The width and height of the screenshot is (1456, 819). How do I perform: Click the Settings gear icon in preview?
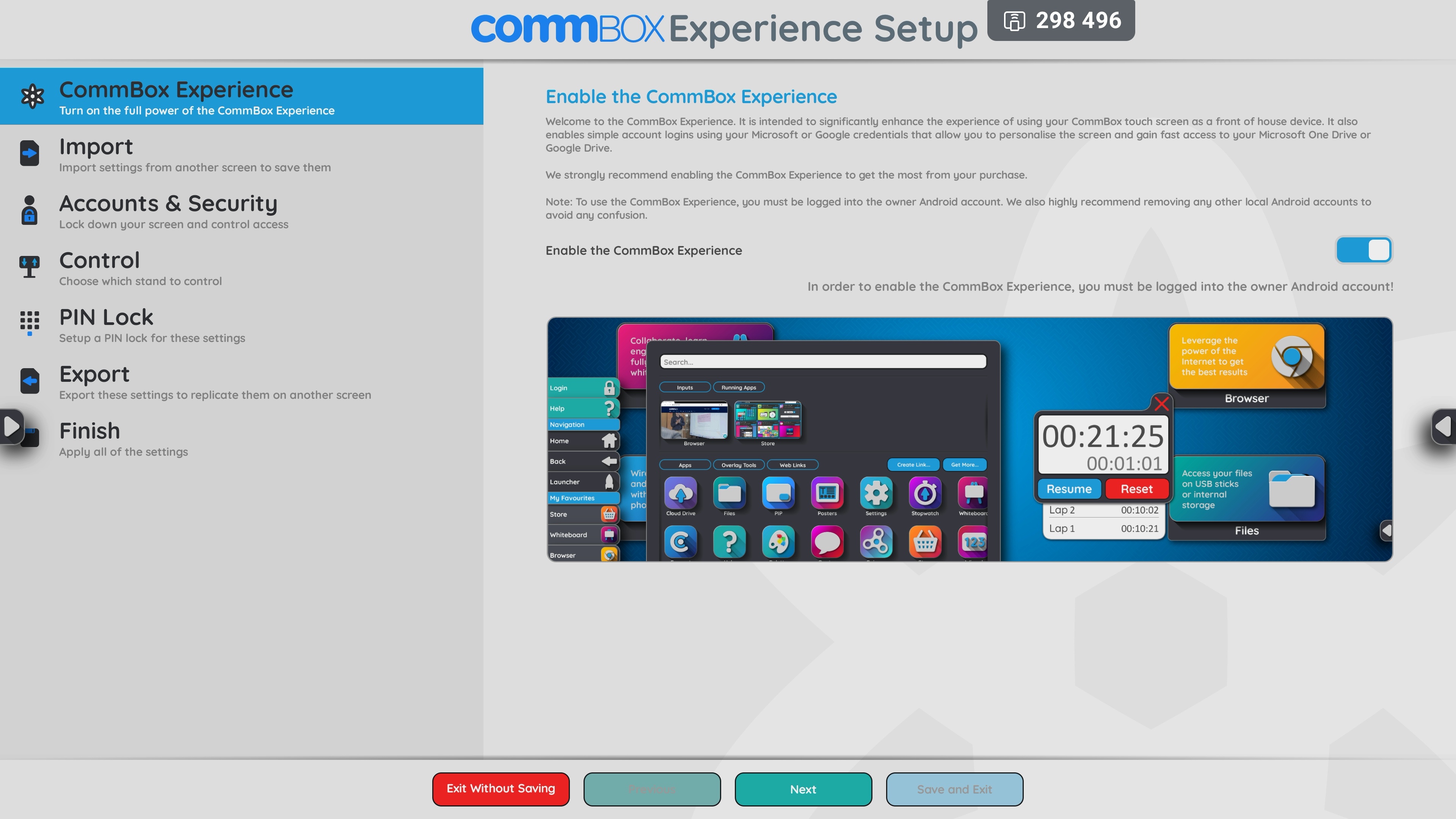click(x=876, y=493)
